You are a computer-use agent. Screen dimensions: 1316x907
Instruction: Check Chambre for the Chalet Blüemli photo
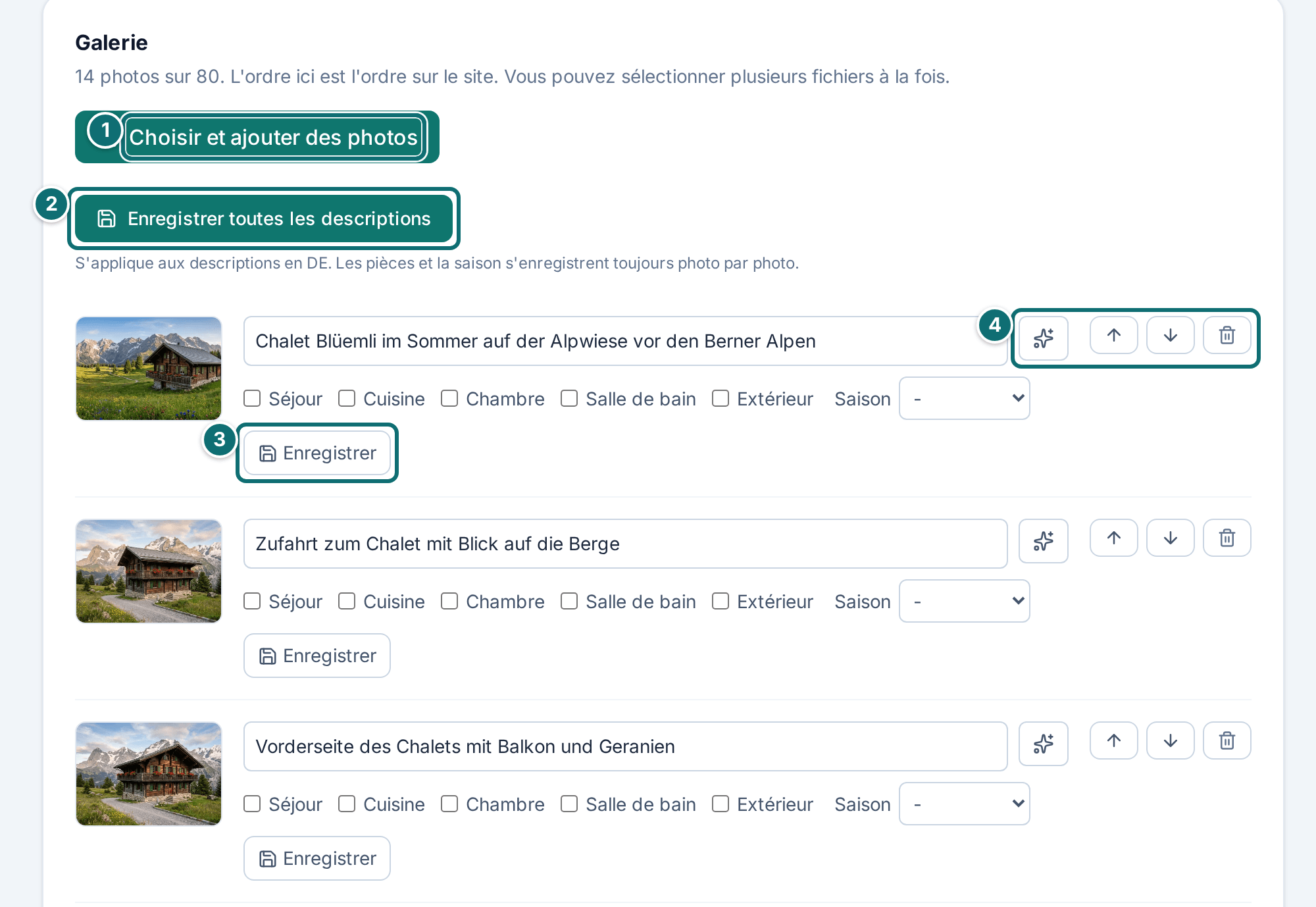(449, 398)
